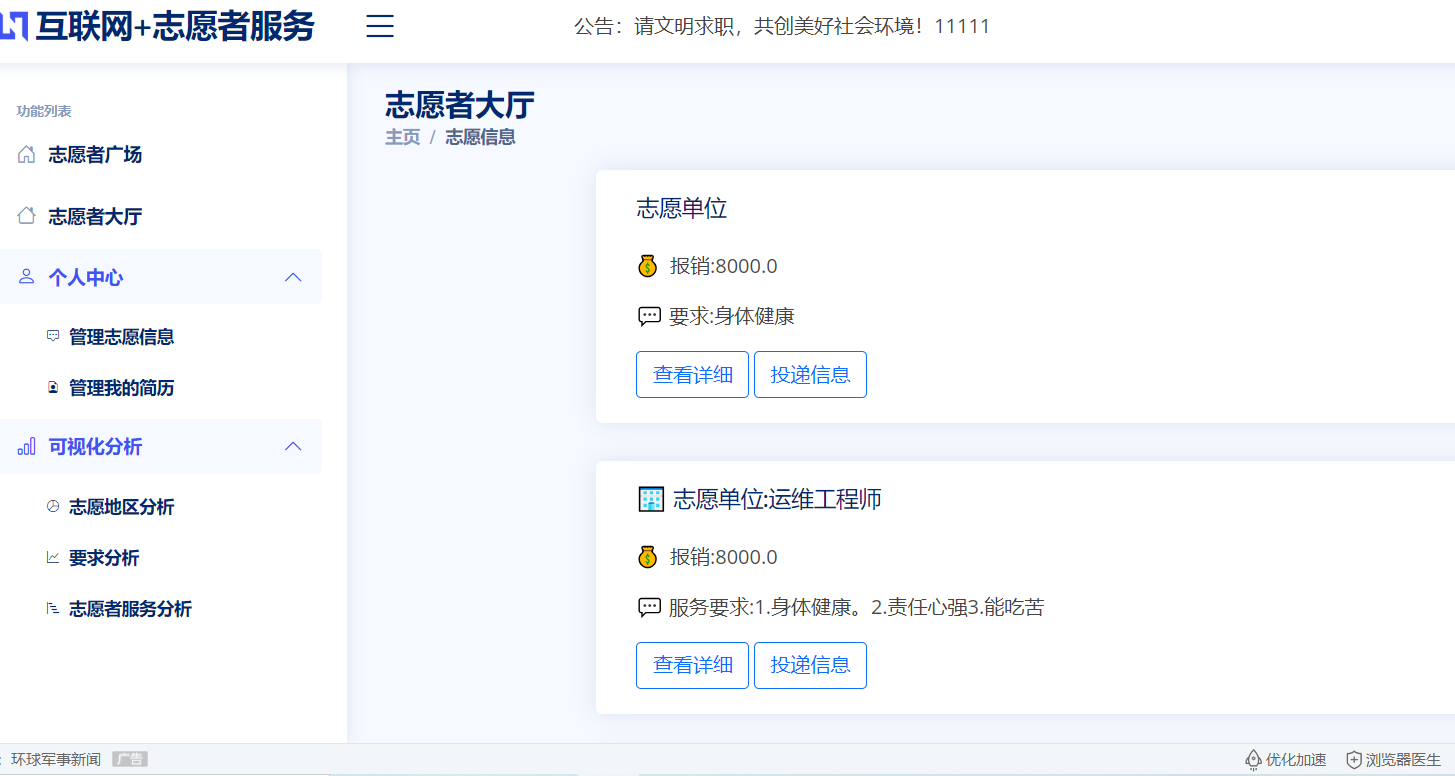Image resolution: width=1455 pixels, height=776 pixels.
Task: Click the 志愿信息 breadcrumb
Action: point(480,137)
